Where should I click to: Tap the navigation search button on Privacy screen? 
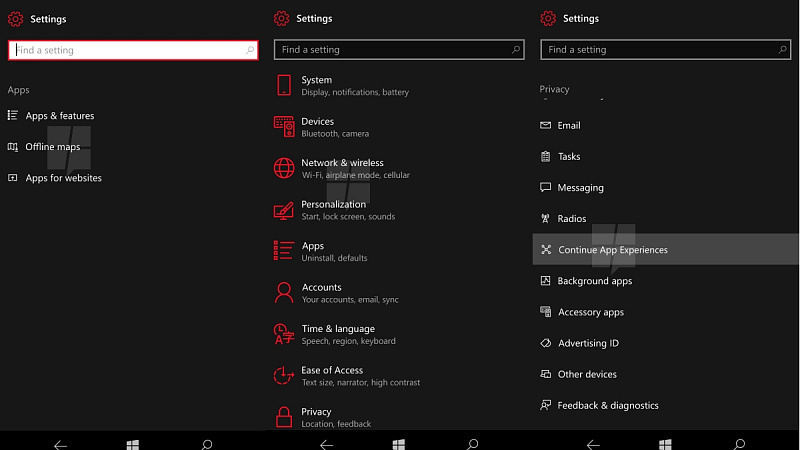[739, 445]
